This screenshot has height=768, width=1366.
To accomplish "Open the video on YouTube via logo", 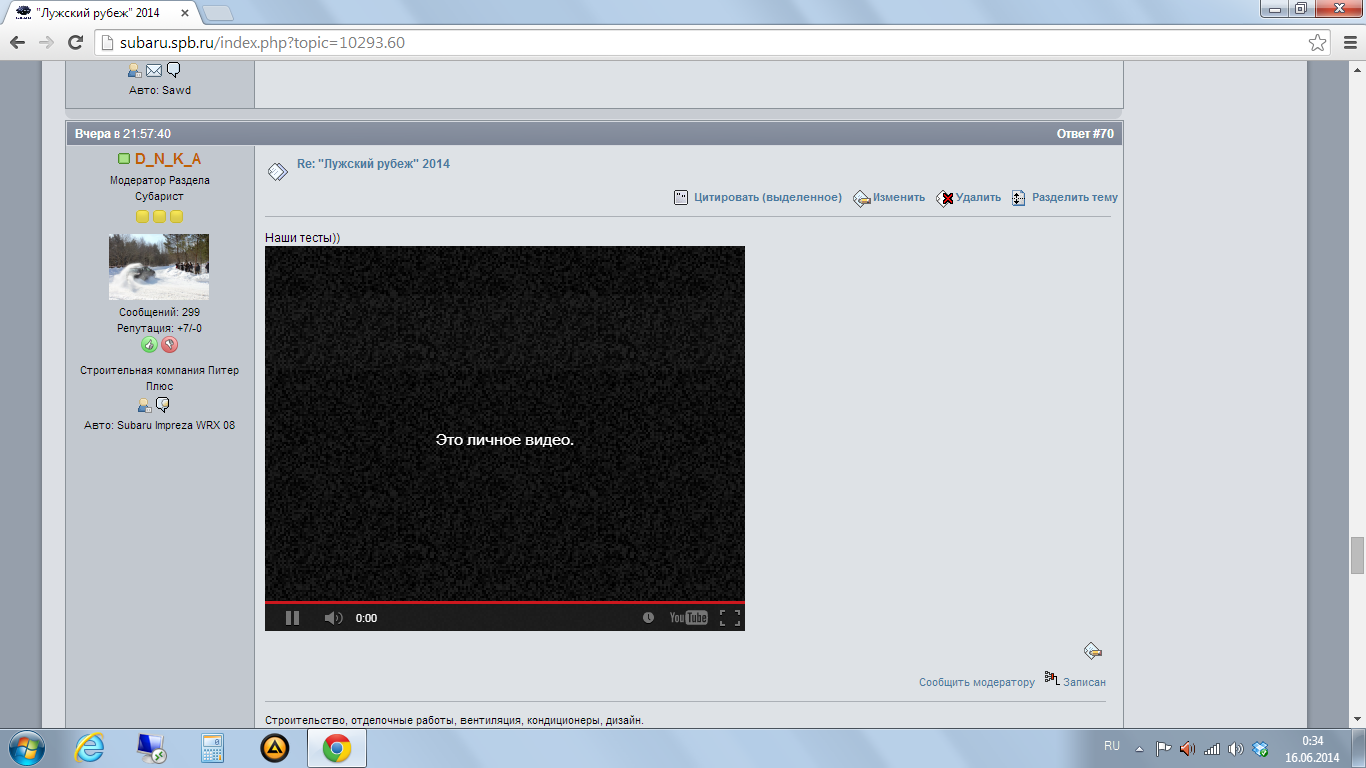I will coord(688,618).
